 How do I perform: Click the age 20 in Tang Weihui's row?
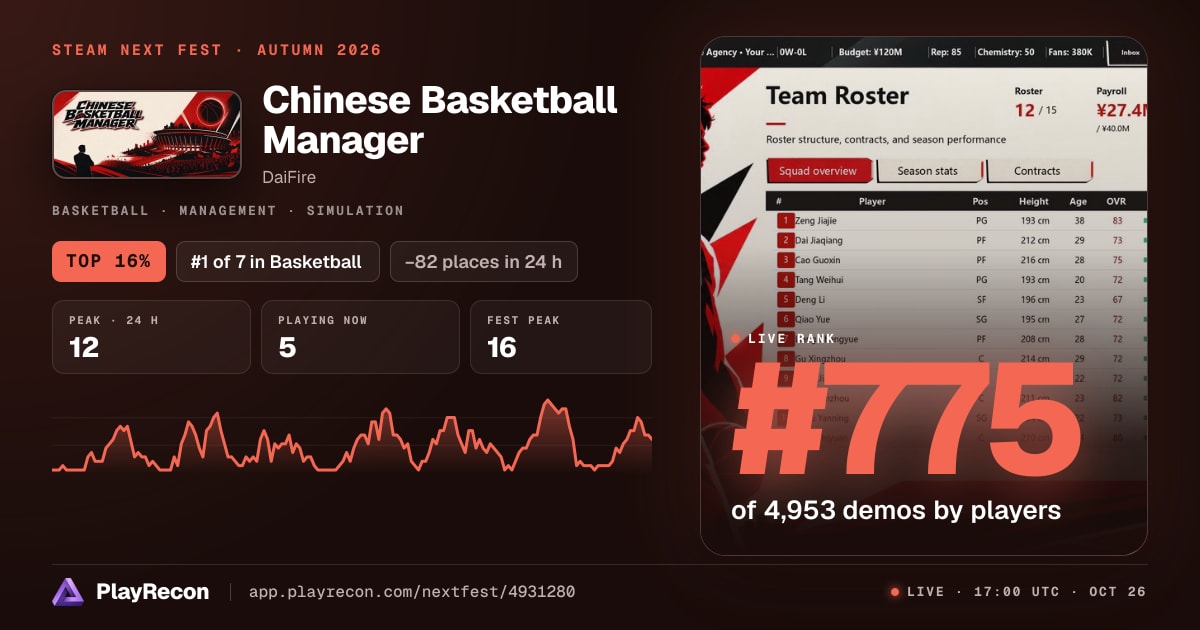click(1079, 280)
